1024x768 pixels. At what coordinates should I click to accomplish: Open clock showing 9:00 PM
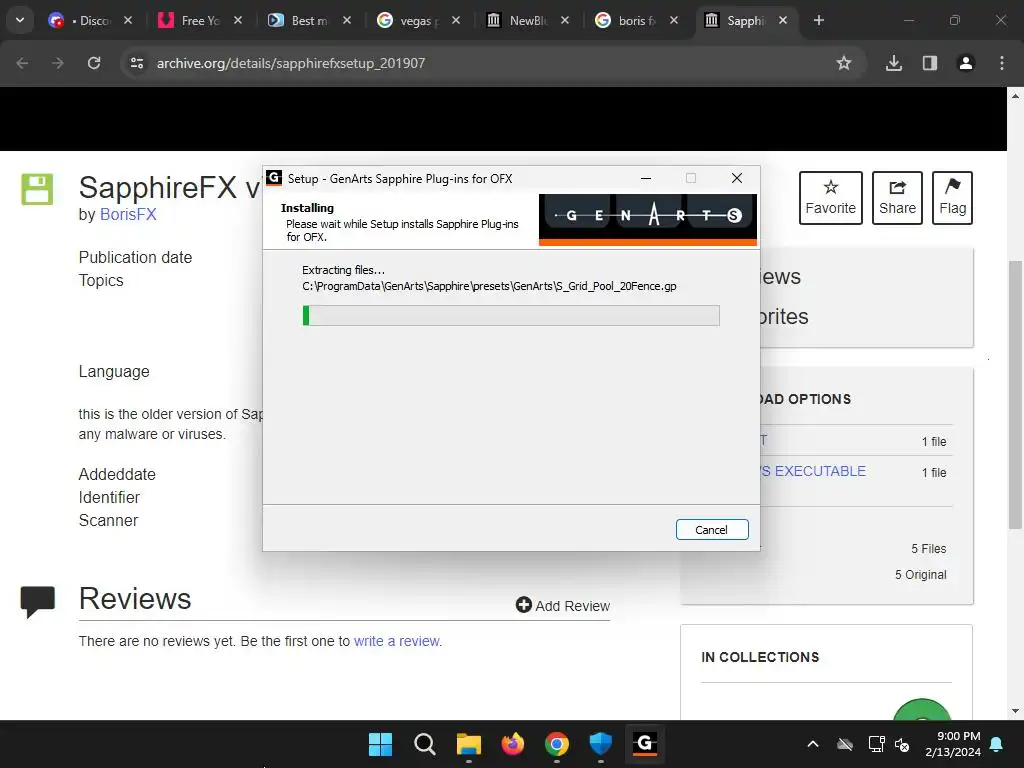click(x=953, y=744)
